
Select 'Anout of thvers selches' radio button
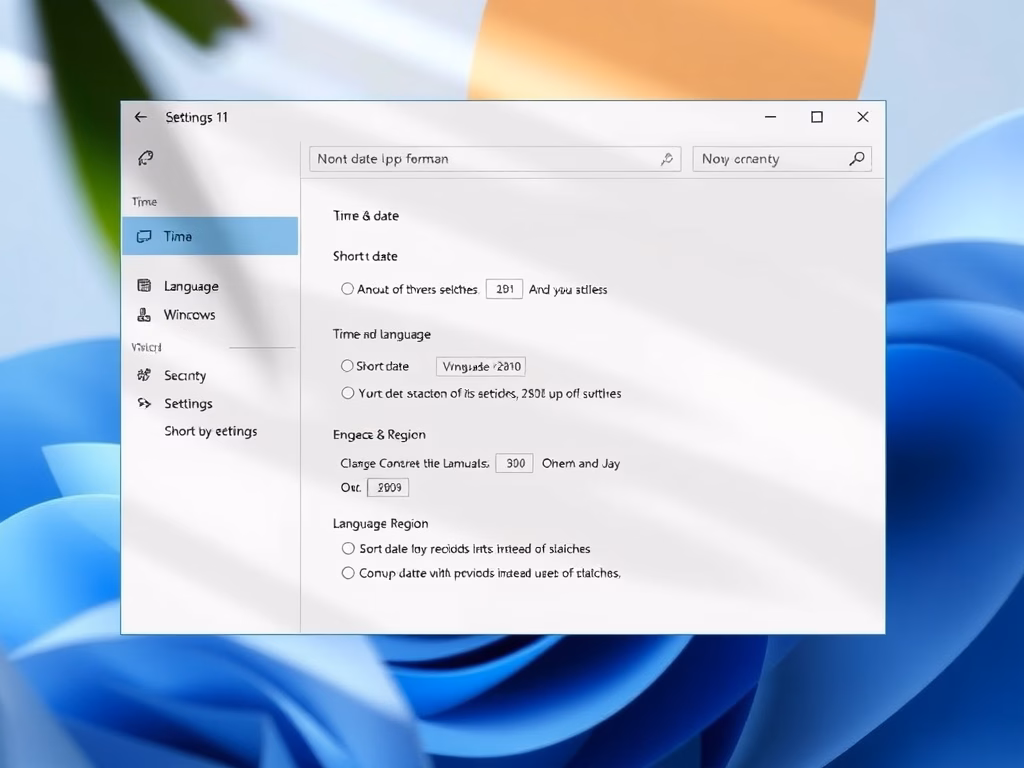347,289
